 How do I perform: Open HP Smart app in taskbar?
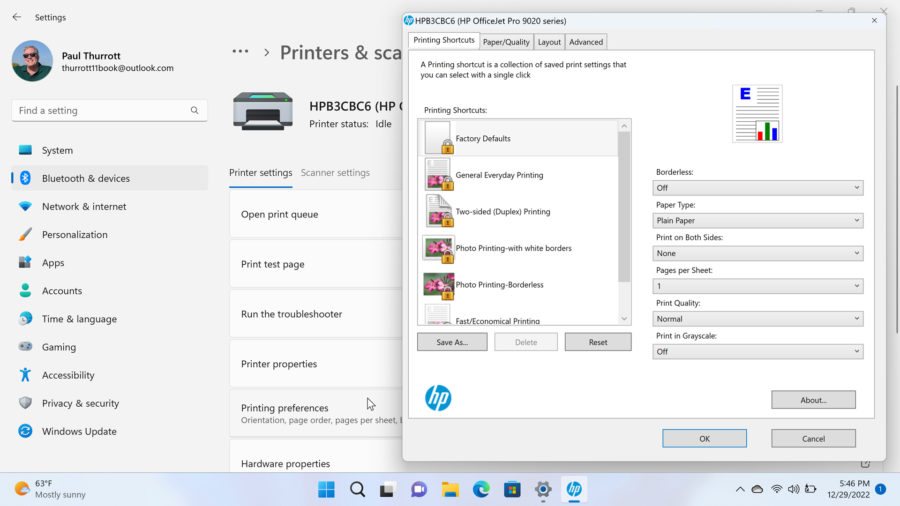tap(574, 489)
